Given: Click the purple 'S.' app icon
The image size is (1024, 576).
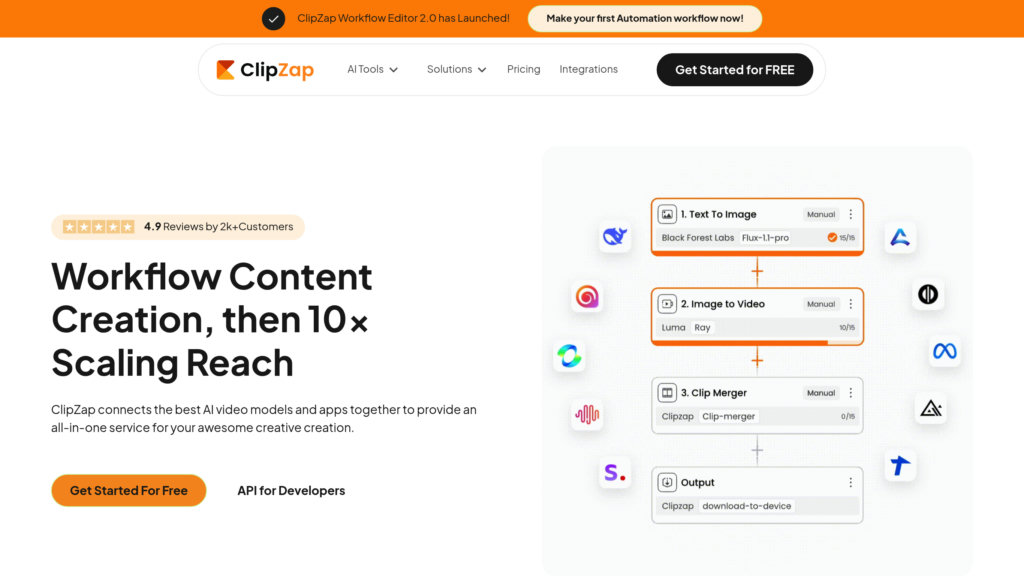Looking at the screenshot, I should tap(614, 473).
